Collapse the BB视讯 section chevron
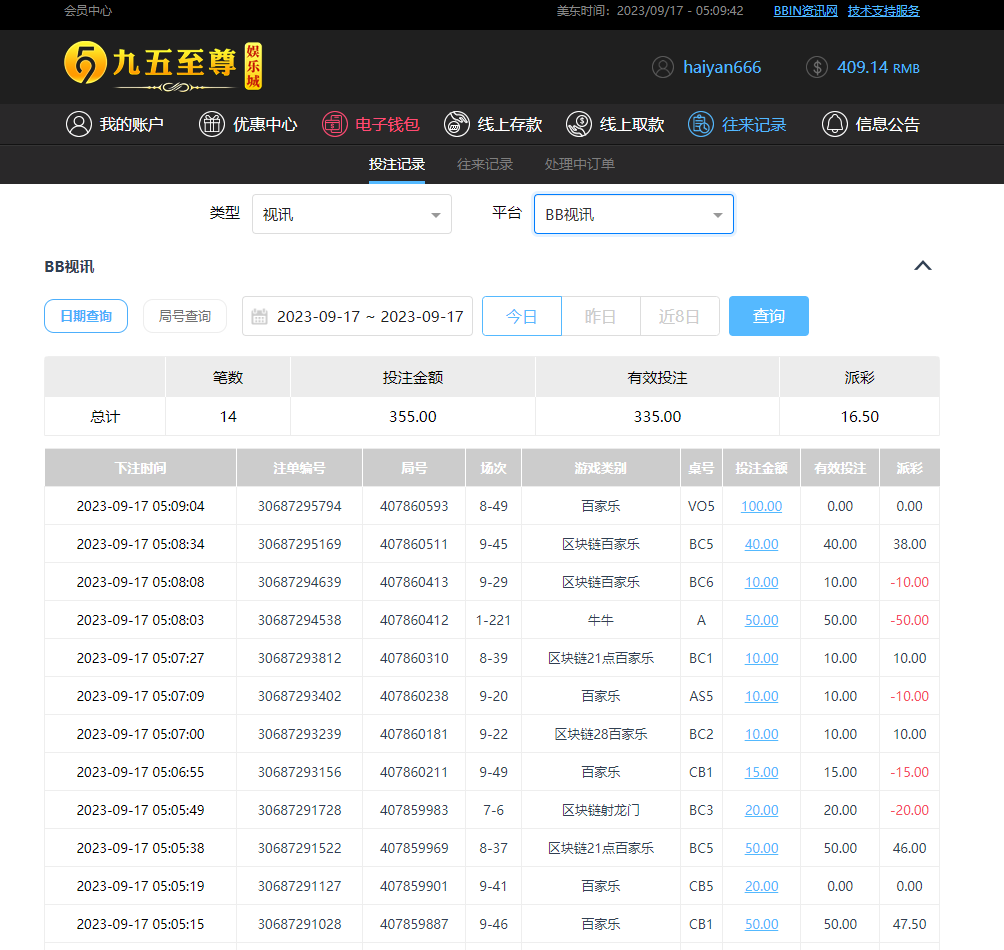 coord(923,266)
